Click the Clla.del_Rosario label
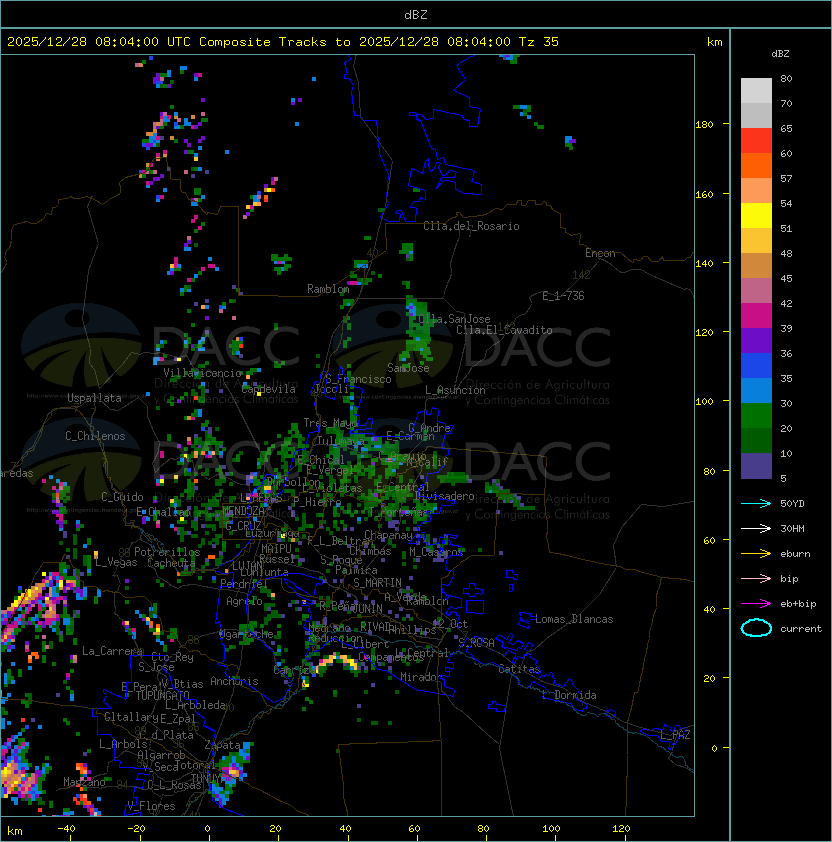832x842 pixels. [x=471, y=226]
